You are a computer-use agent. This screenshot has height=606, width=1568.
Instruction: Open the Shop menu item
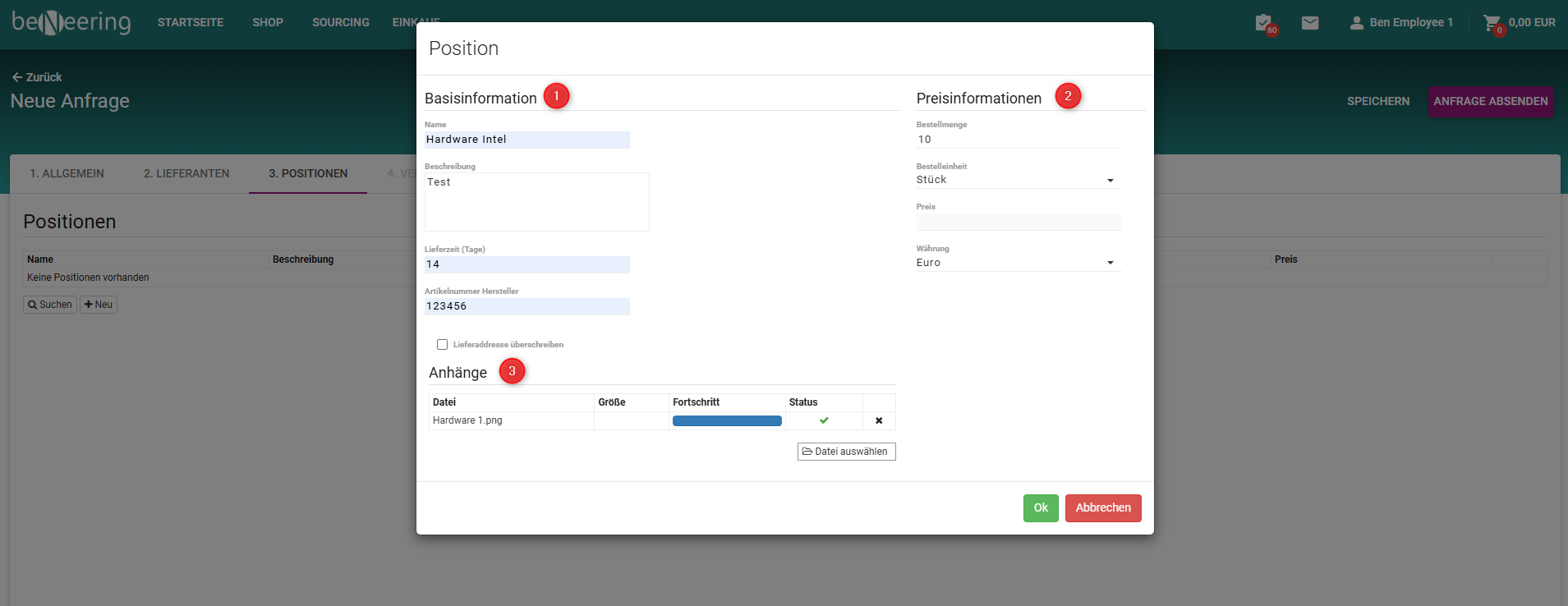click(268, 22)
